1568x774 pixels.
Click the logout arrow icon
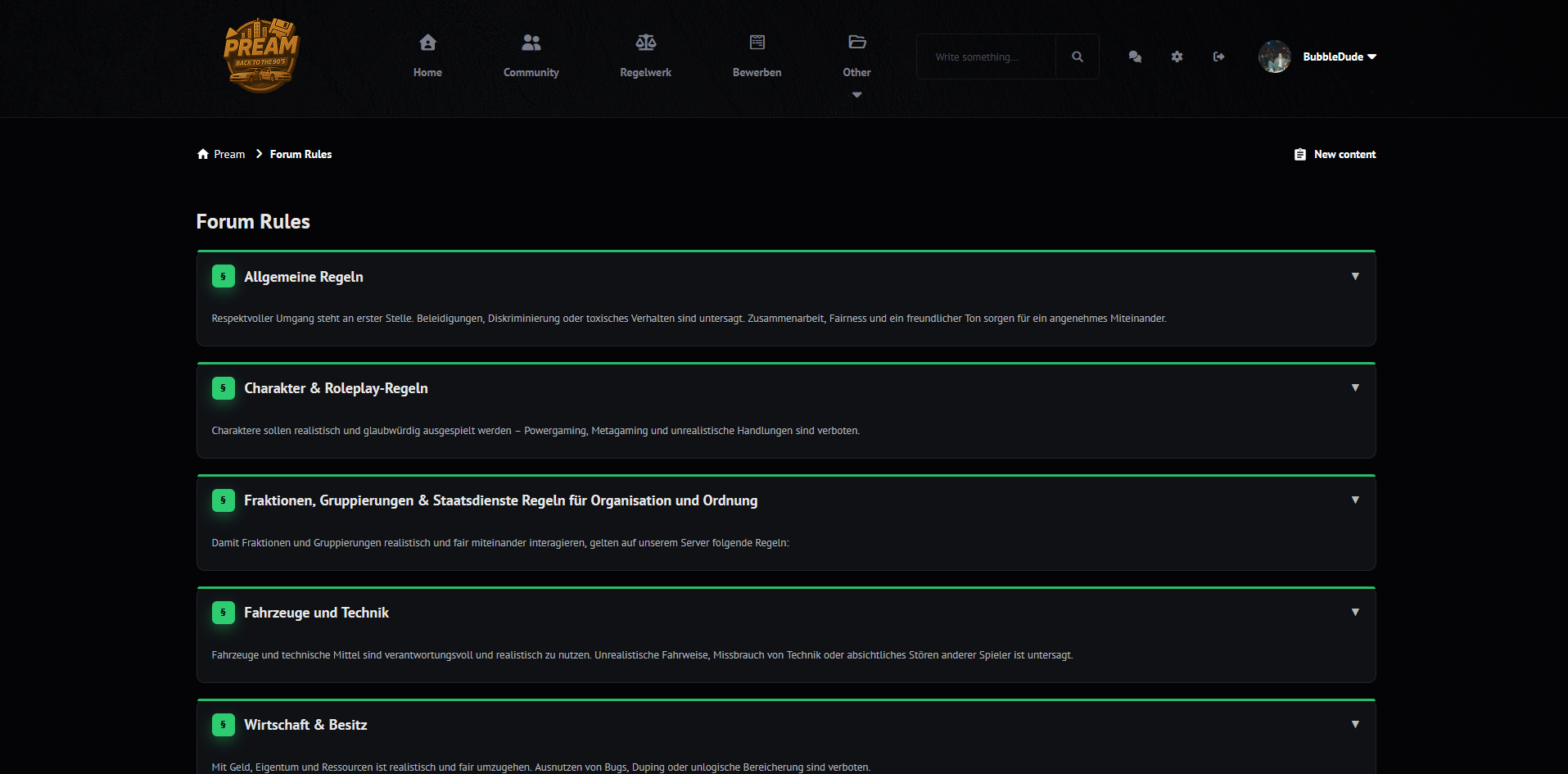1218,57
